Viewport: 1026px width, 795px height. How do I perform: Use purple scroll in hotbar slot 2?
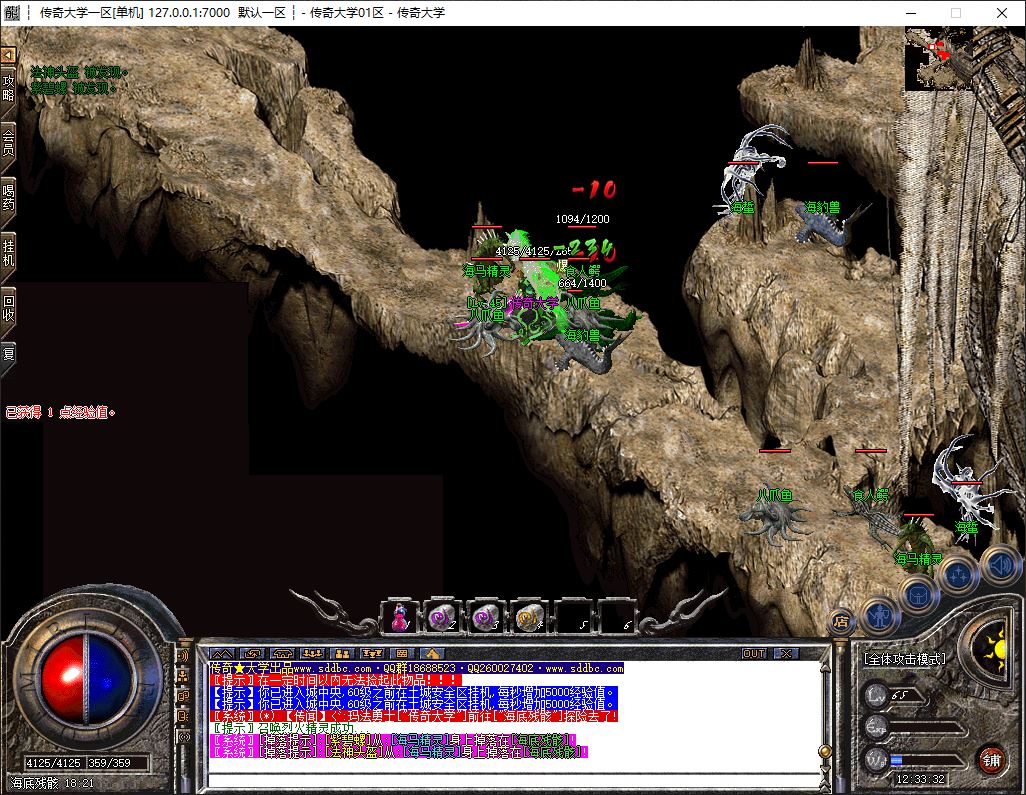click(442, 616)
